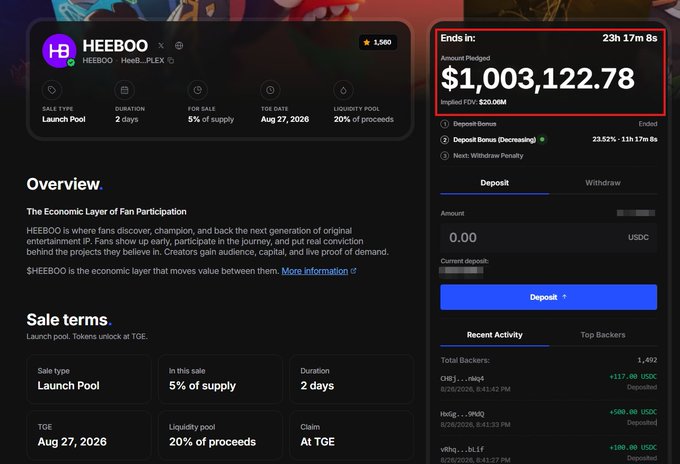
Task: Click the Duration 2 days card
Action: point(352,379)
